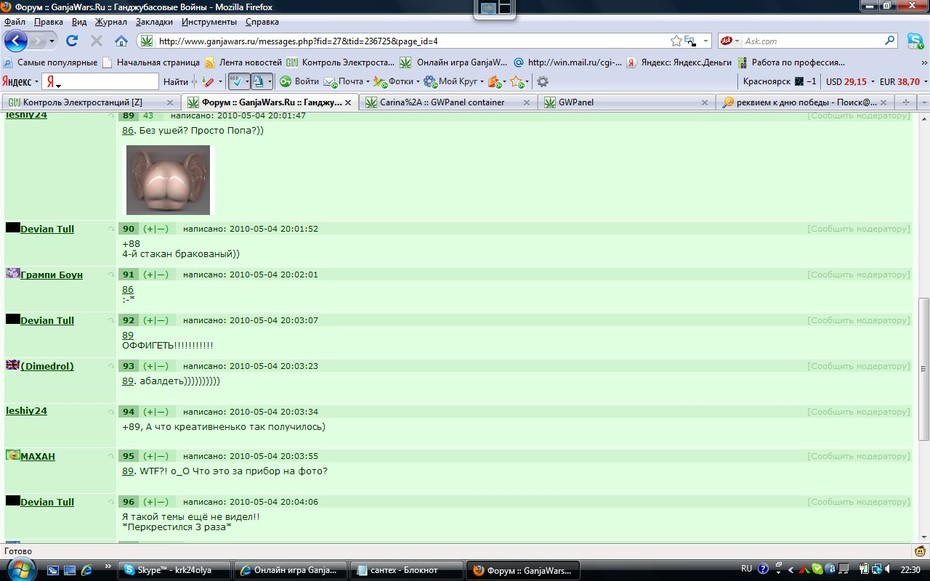The width and height of the screenshot is (930, 581).
Task: Click the Yandex Money wallet icon in toolbar
Action: 494,81
